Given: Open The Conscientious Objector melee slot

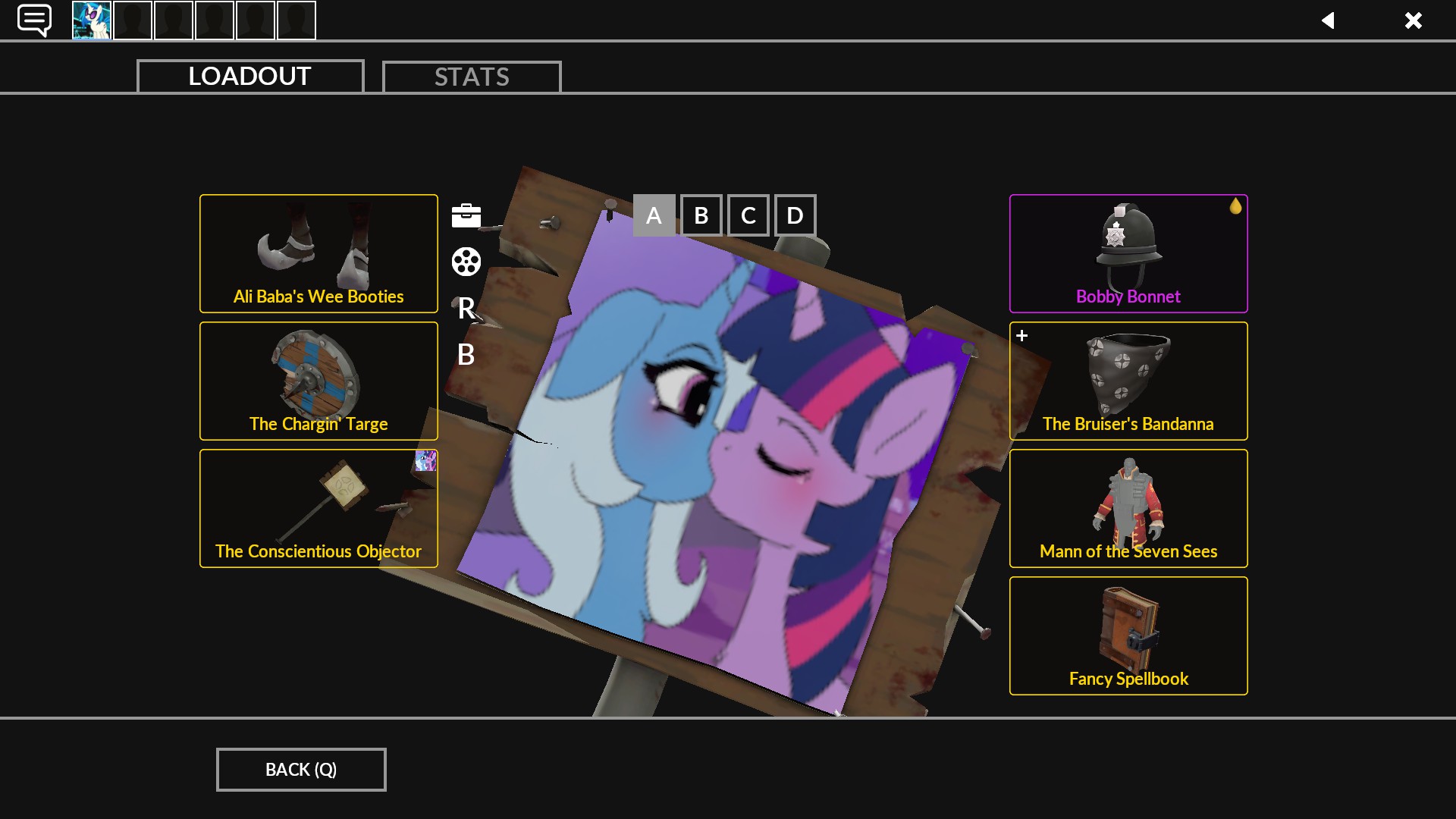Looking at the screenshot, I should (318, 508).
